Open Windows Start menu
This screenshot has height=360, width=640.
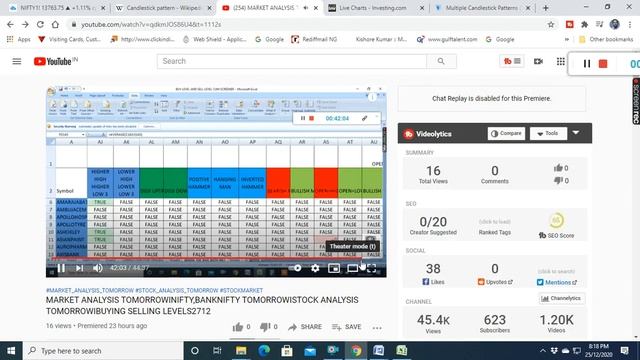11,351
